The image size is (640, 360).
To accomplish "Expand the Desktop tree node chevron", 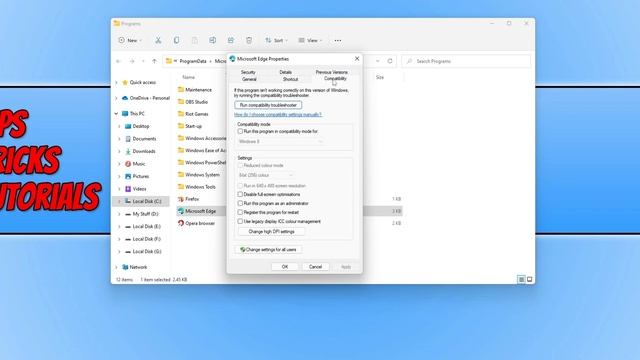I will [120, 127].
